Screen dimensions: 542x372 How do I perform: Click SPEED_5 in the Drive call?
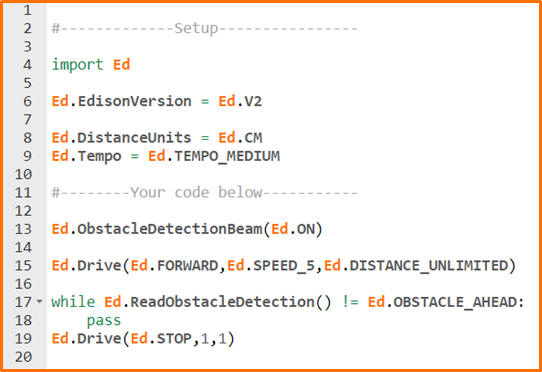point(284,266)
